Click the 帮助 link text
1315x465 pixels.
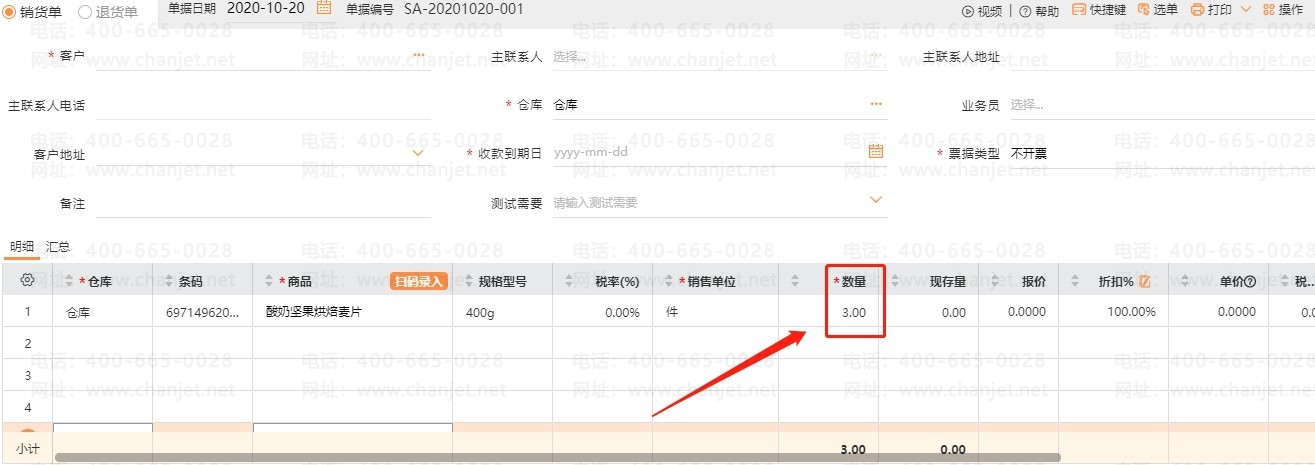coord(1047,10)
